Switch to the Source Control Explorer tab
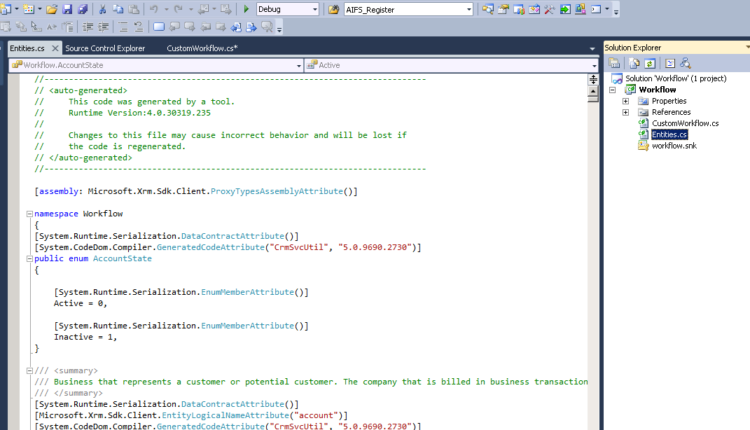The width and height of the screenshot is (750, 430). [x=105, y=48]
